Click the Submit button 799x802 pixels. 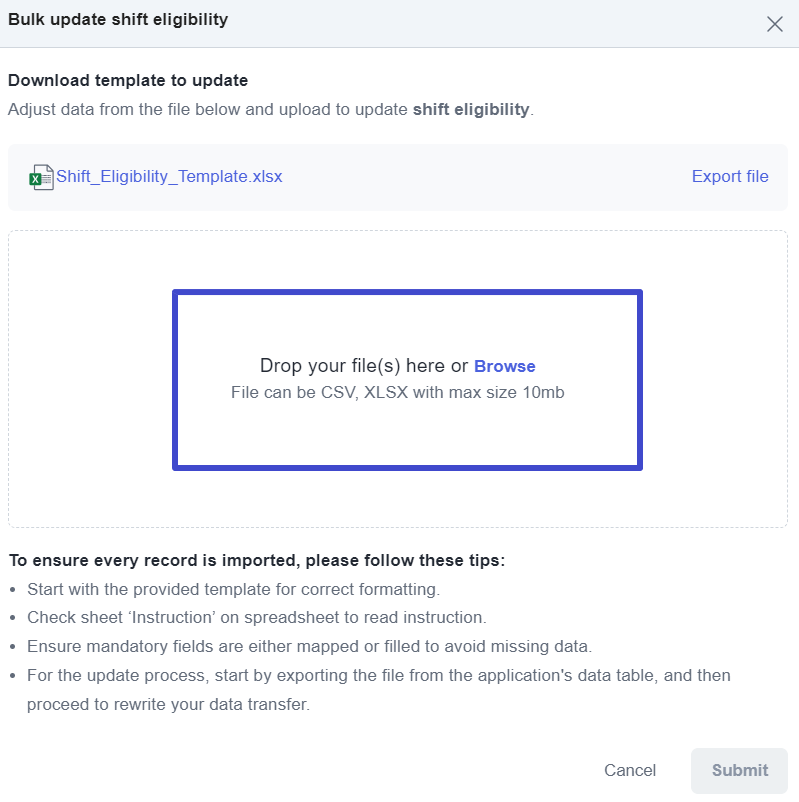coord(740,770)
